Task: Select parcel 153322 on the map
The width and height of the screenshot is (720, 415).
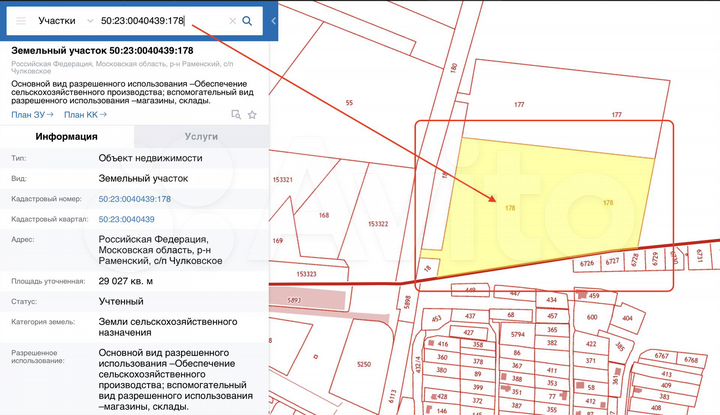Action: click(x=378, y=224)
